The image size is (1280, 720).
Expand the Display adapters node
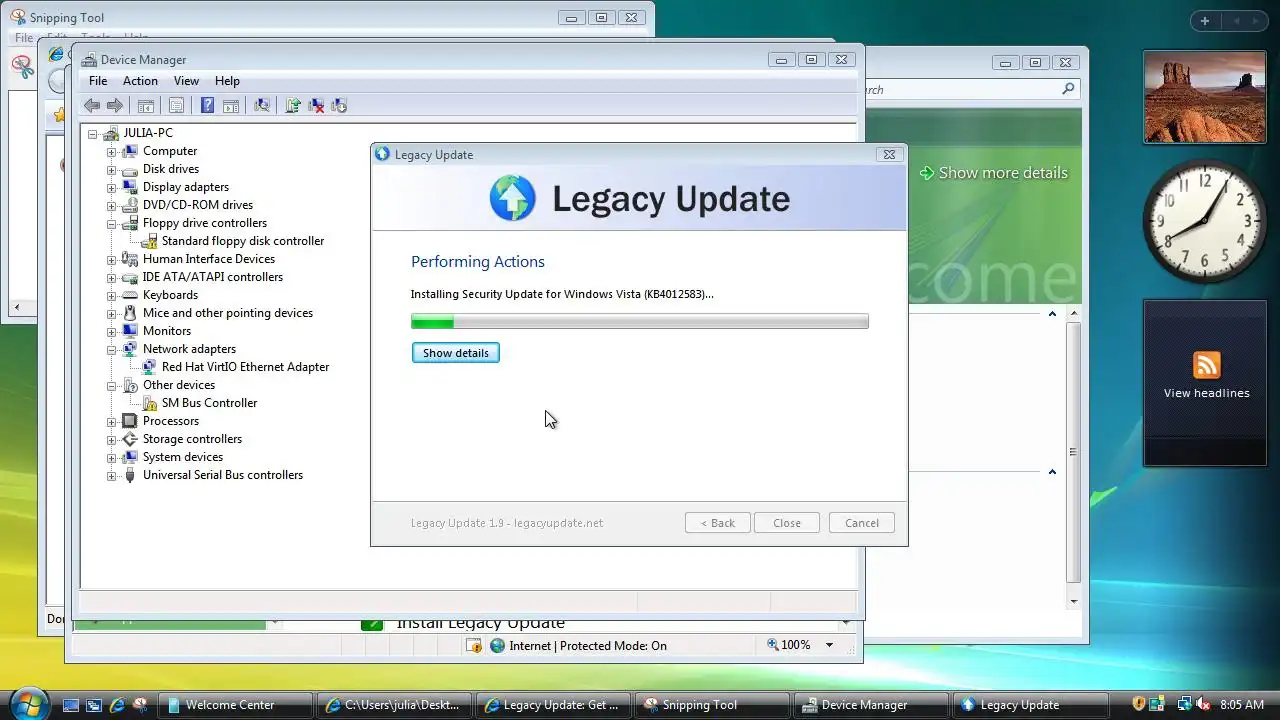pyautogui.click(x=112, y=187)
